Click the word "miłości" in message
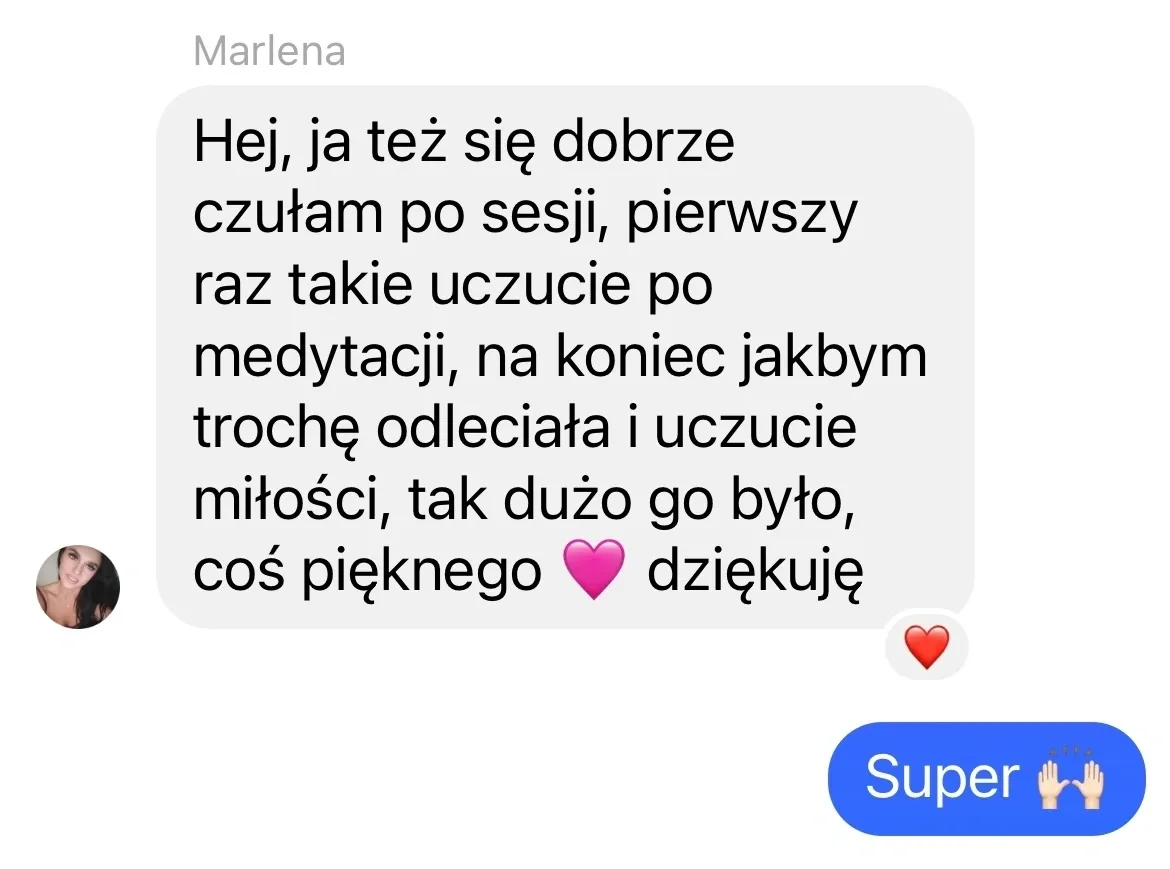 (291, 501)
